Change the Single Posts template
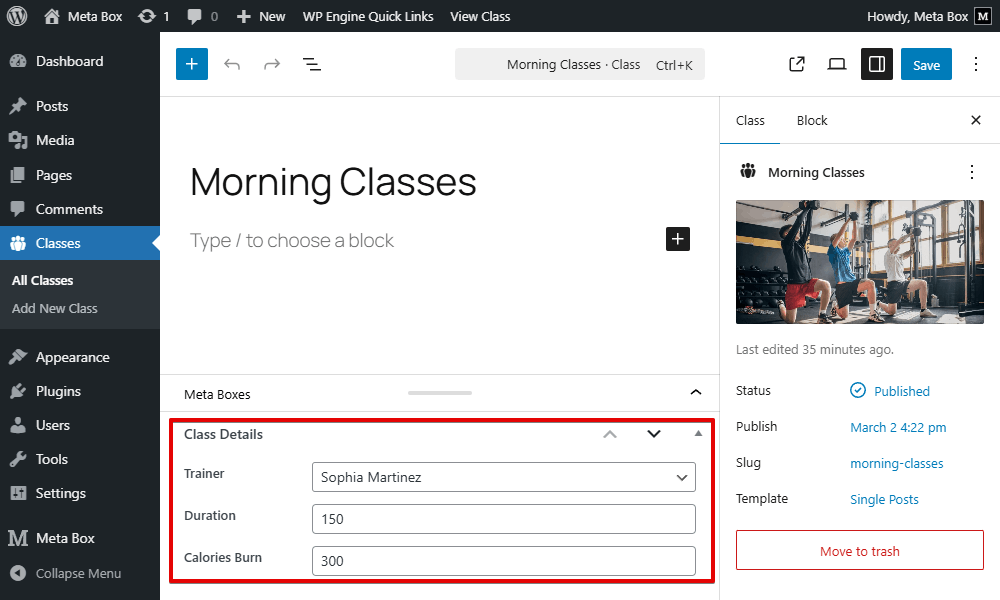 (x=885, y=499)
